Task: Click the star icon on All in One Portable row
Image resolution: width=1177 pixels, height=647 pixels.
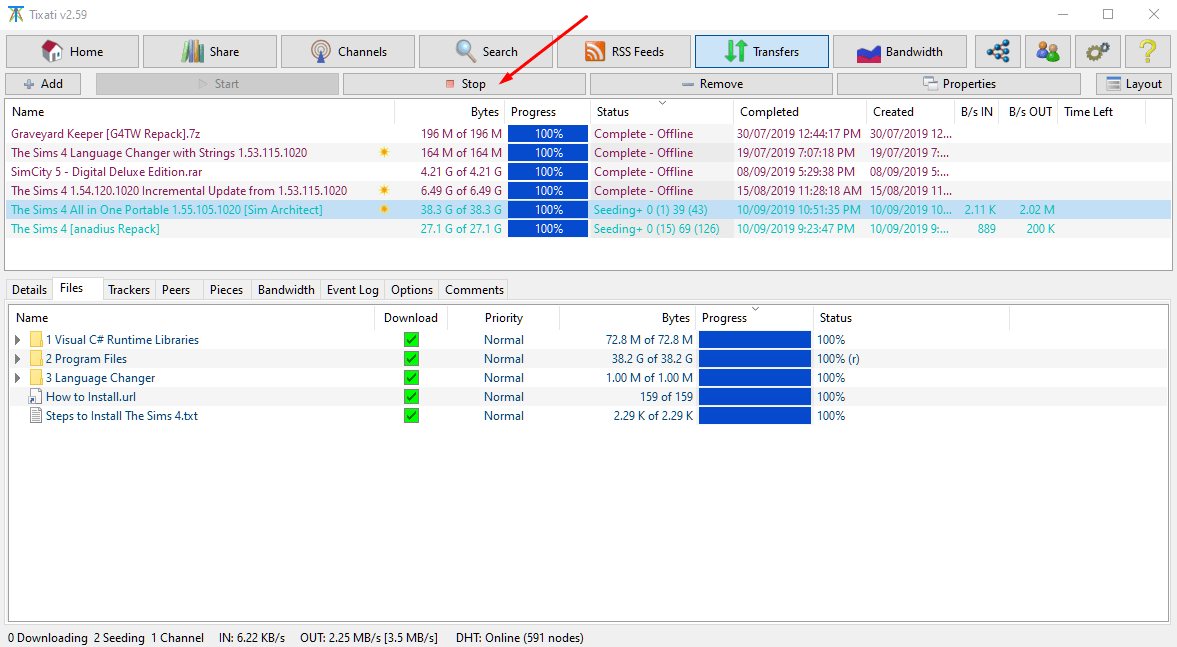Action: click(384, 209)
